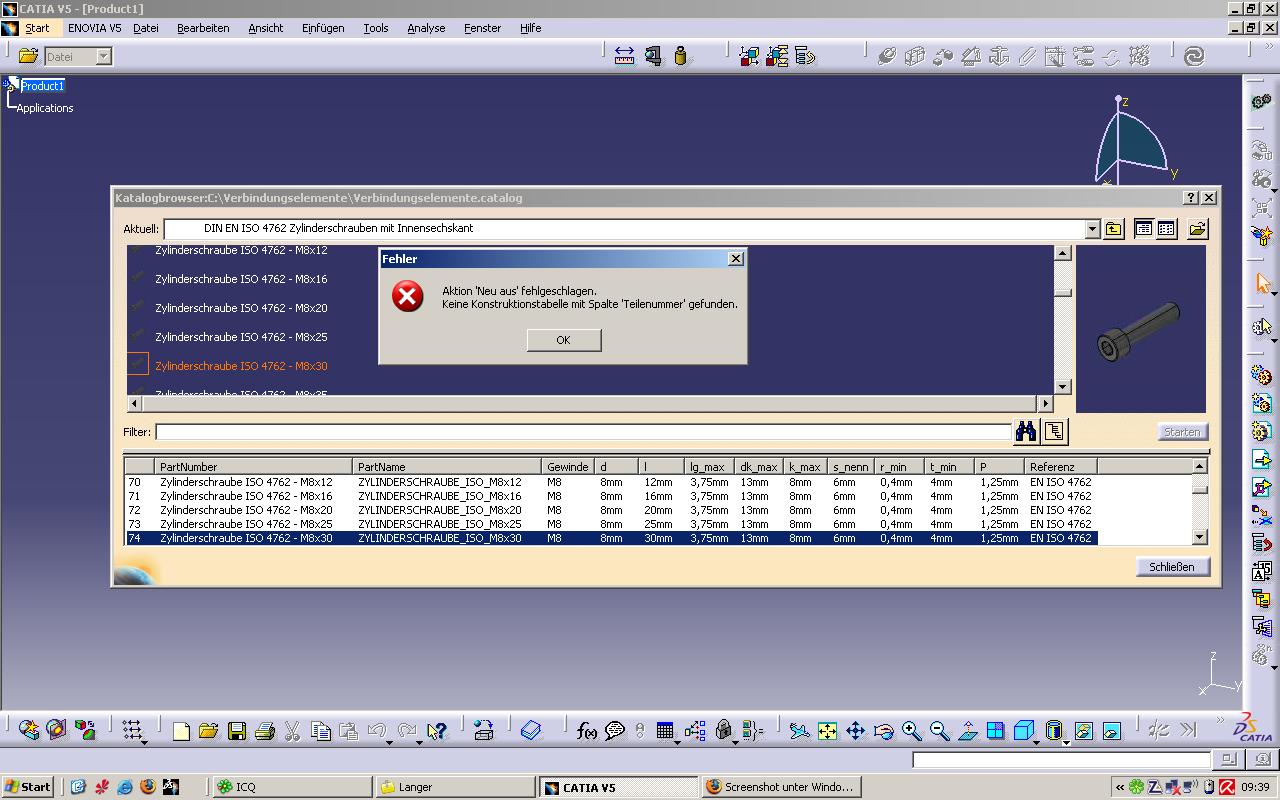The image size is (1280, 800).
Task: Click the Print icon
Action: (264, 731)
